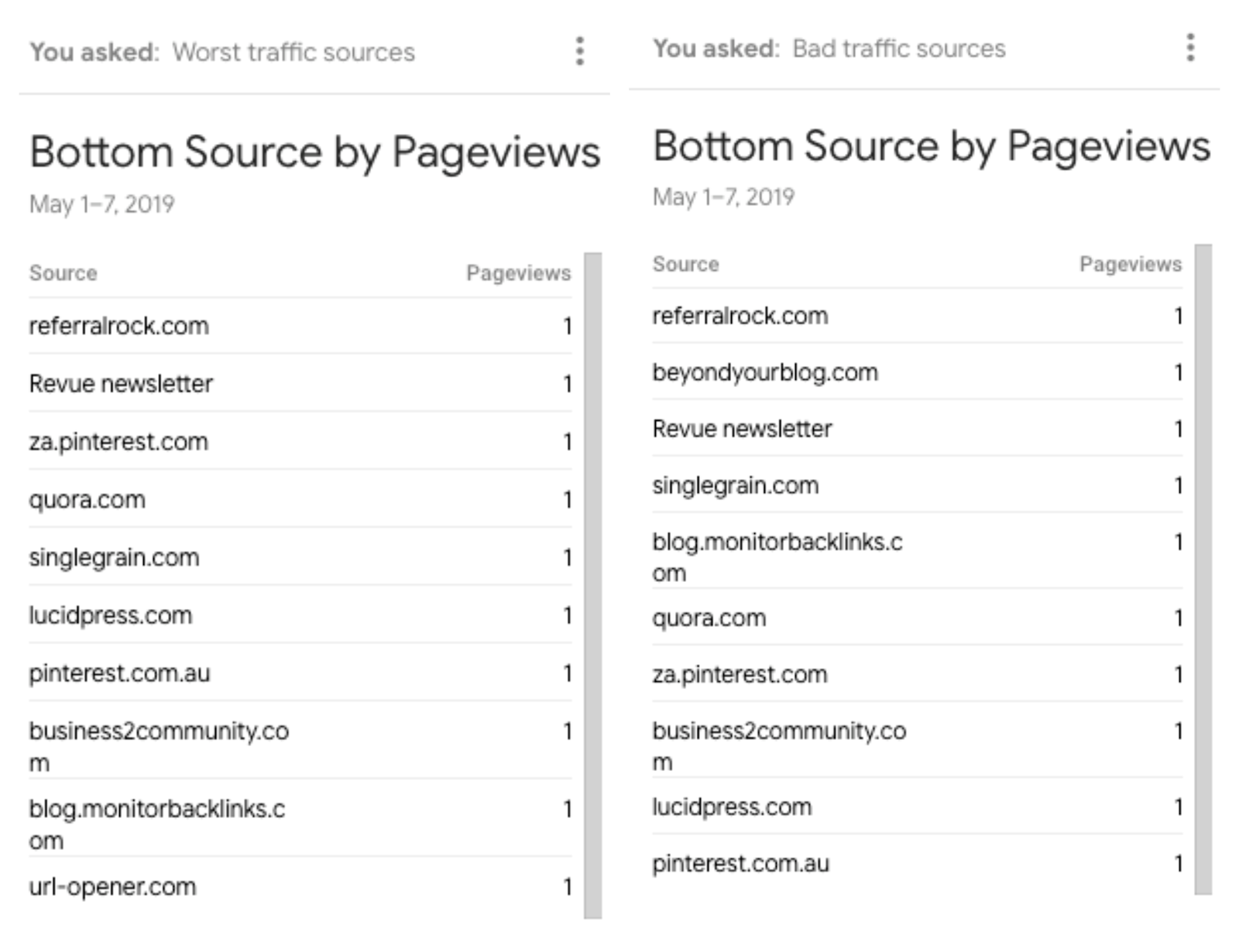Click lucidpress.com in the Bad traffic sources table
Image resolution: width=1239 pixels, height=952 pixels.
click(733, 807)
